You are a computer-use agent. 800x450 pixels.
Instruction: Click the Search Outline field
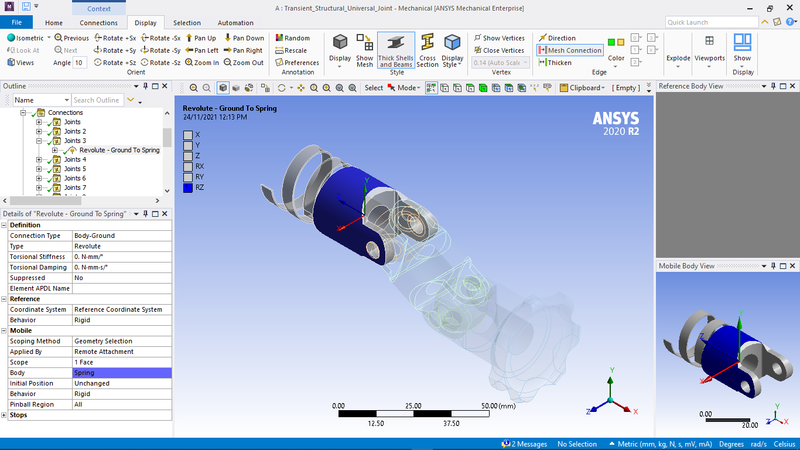tap(97, 100)
